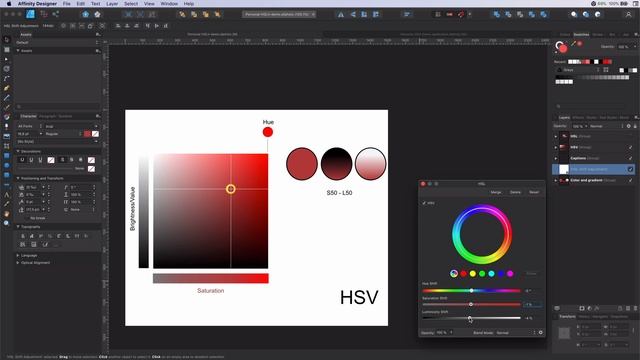Switch to the Export Persona icon
This screenshot has width=640, height=360.
[x=56, y=14]
